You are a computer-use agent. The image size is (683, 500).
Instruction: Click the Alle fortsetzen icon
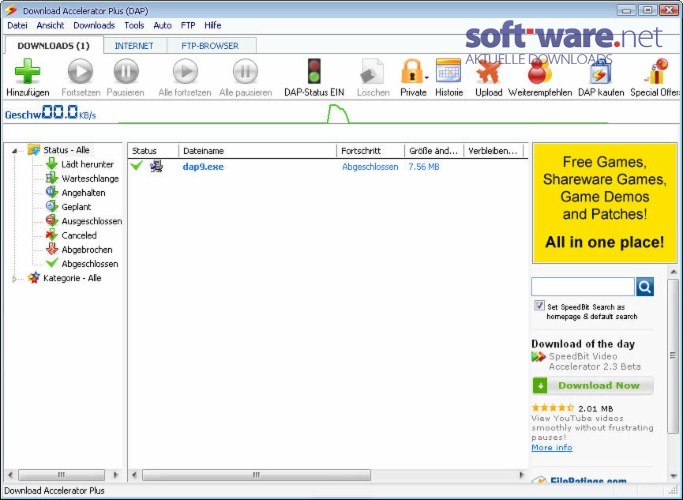coord(185,71)
